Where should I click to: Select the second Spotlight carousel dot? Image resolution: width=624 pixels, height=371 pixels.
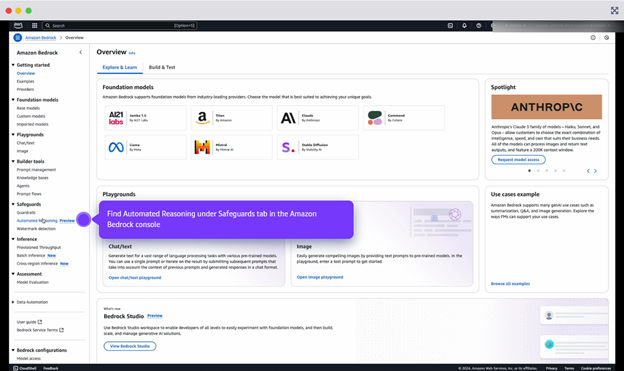tap(538, 171)
